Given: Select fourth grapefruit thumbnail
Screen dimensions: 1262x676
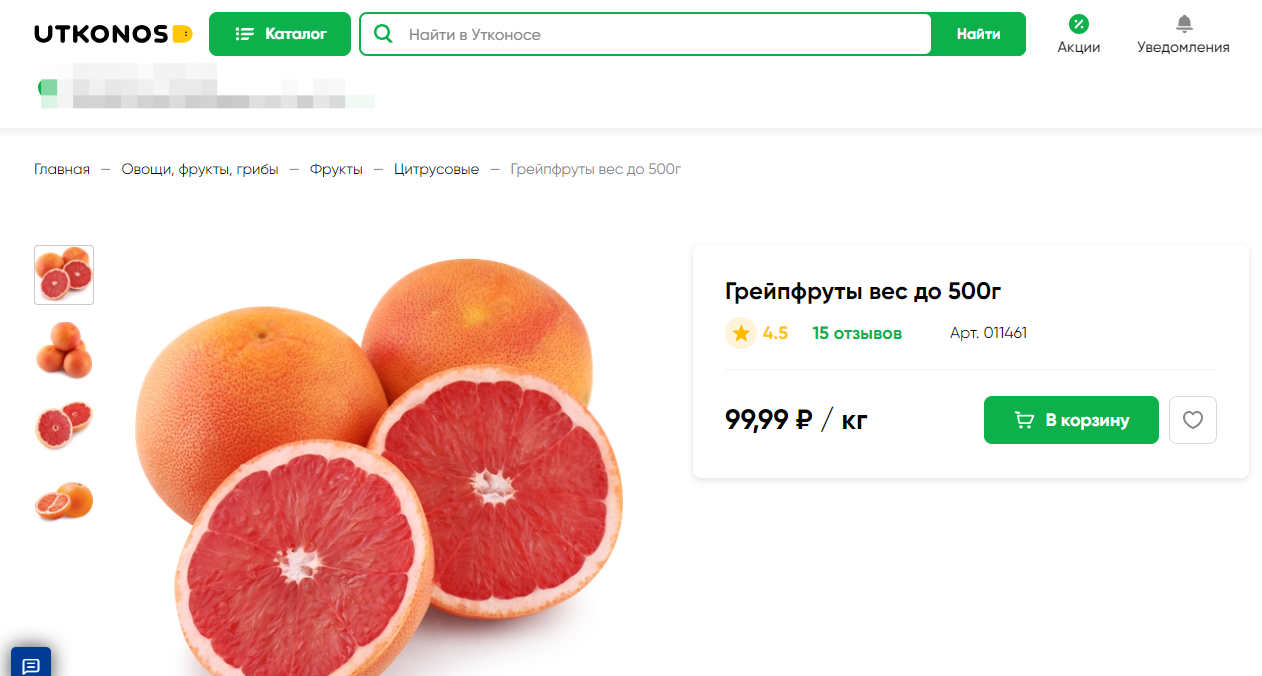Looking at the screenshot, I should 64,500.
